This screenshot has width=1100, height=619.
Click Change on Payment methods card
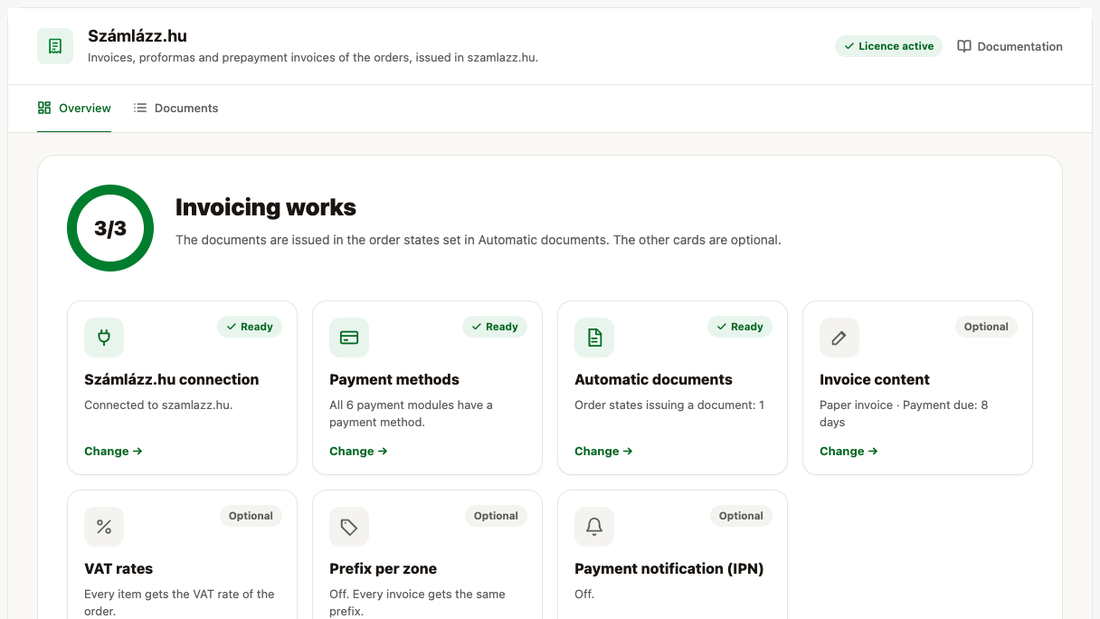point(358,451)
